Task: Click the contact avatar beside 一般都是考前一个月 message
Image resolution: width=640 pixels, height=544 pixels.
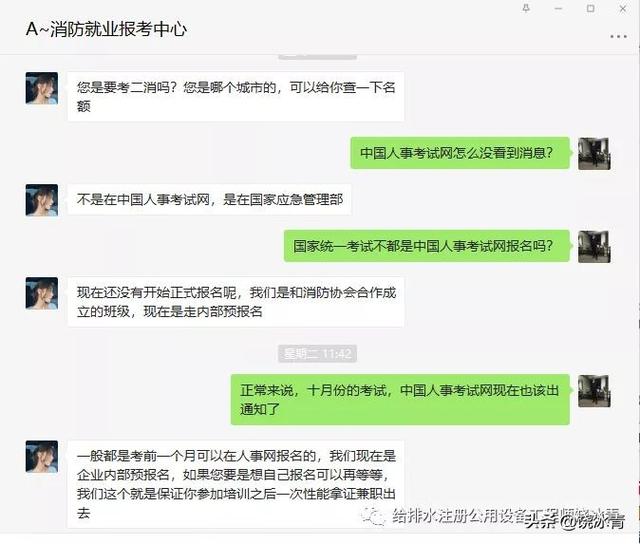Action: tap(42, 456)
